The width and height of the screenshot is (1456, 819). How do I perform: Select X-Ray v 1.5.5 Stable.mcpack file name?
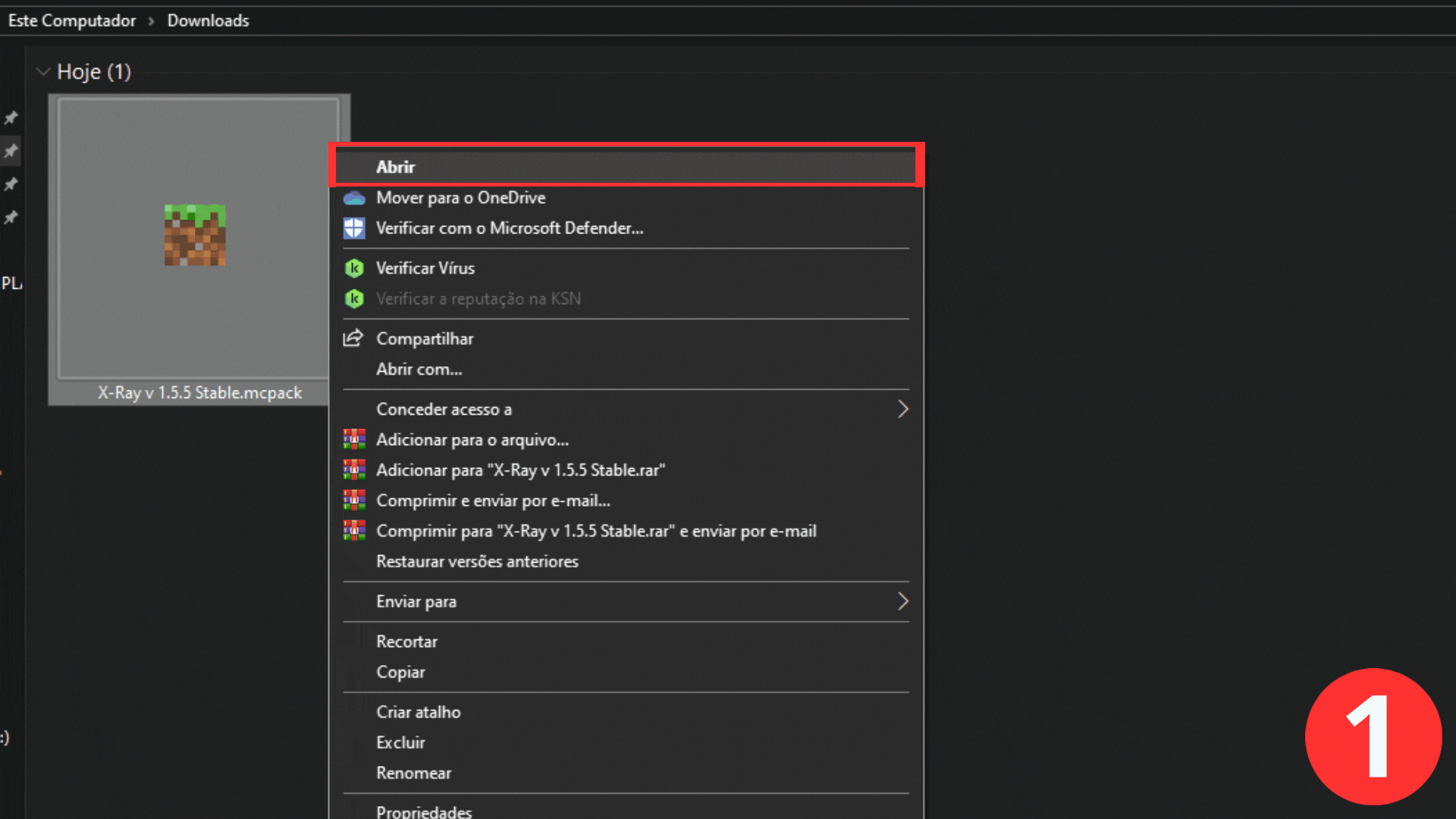tap(199, 393)
